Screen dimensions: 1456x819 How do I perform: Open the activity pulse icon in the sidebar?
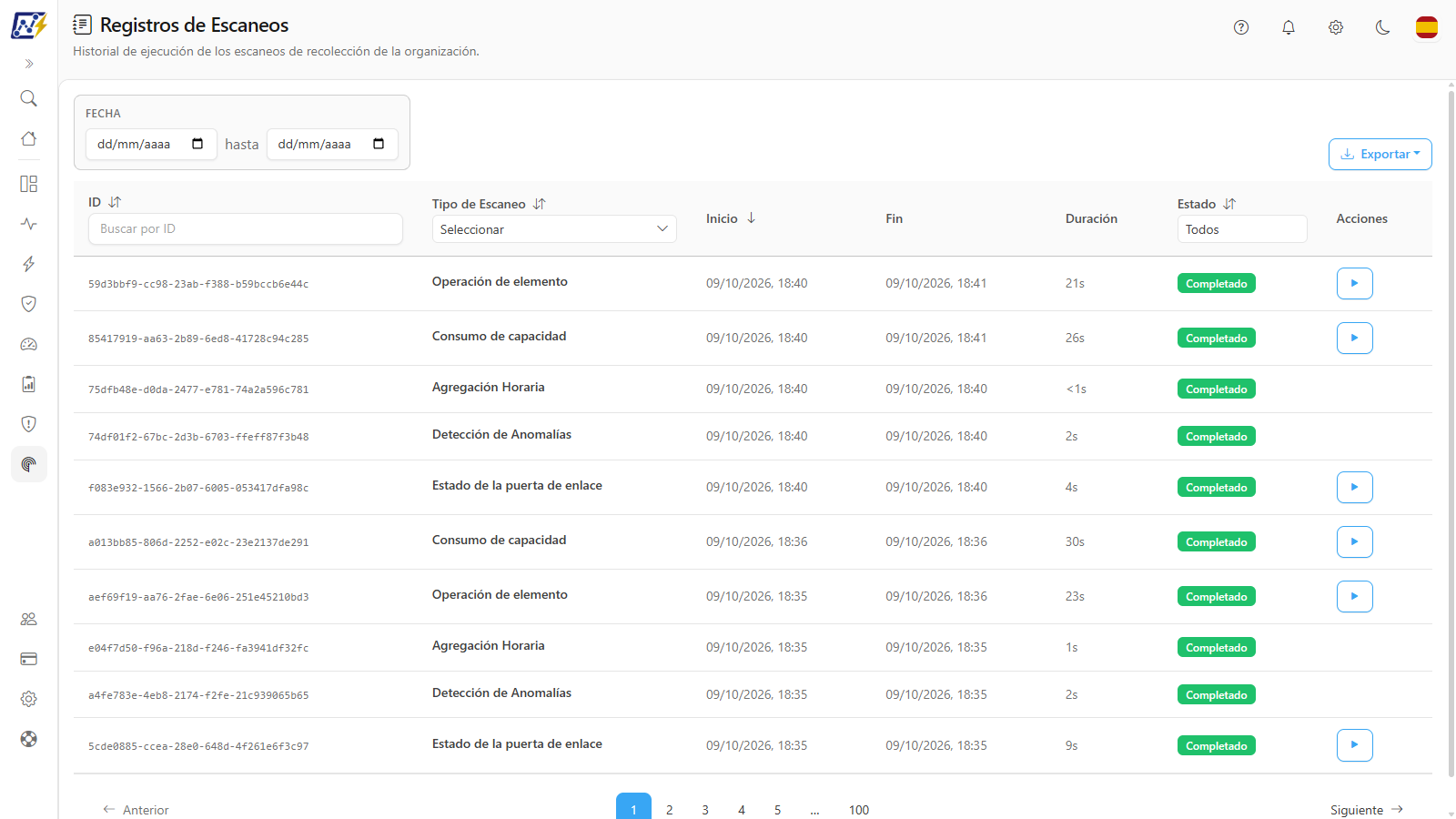point(29,224)
